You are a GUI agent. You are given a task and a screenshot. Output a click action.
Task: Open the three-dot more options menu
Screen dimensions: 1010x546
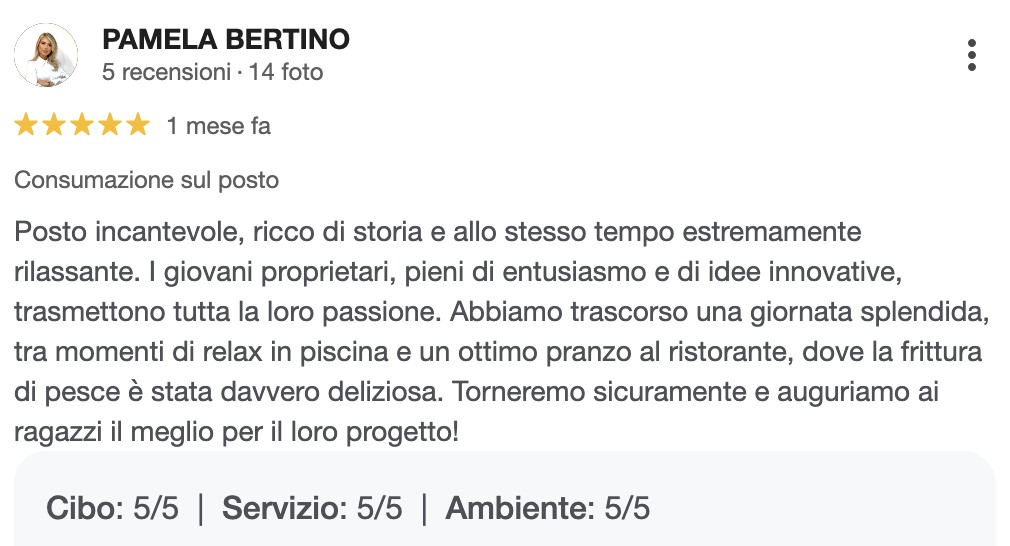[x=971, y=55]
